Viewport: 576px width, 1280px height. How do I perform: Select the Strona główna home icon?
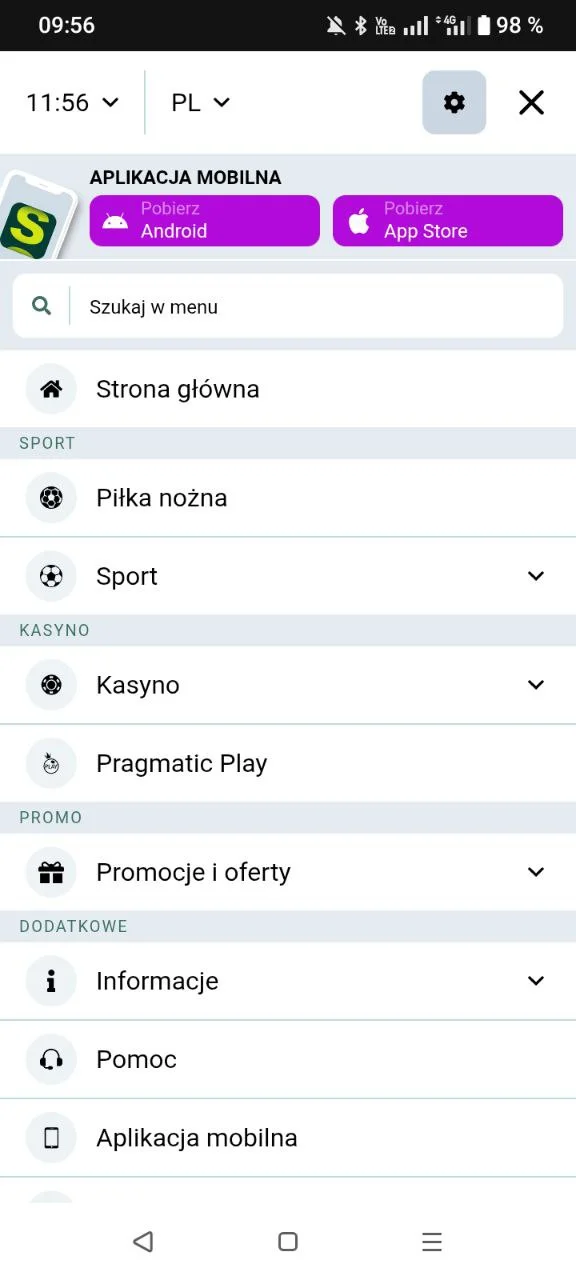(51, 389)
